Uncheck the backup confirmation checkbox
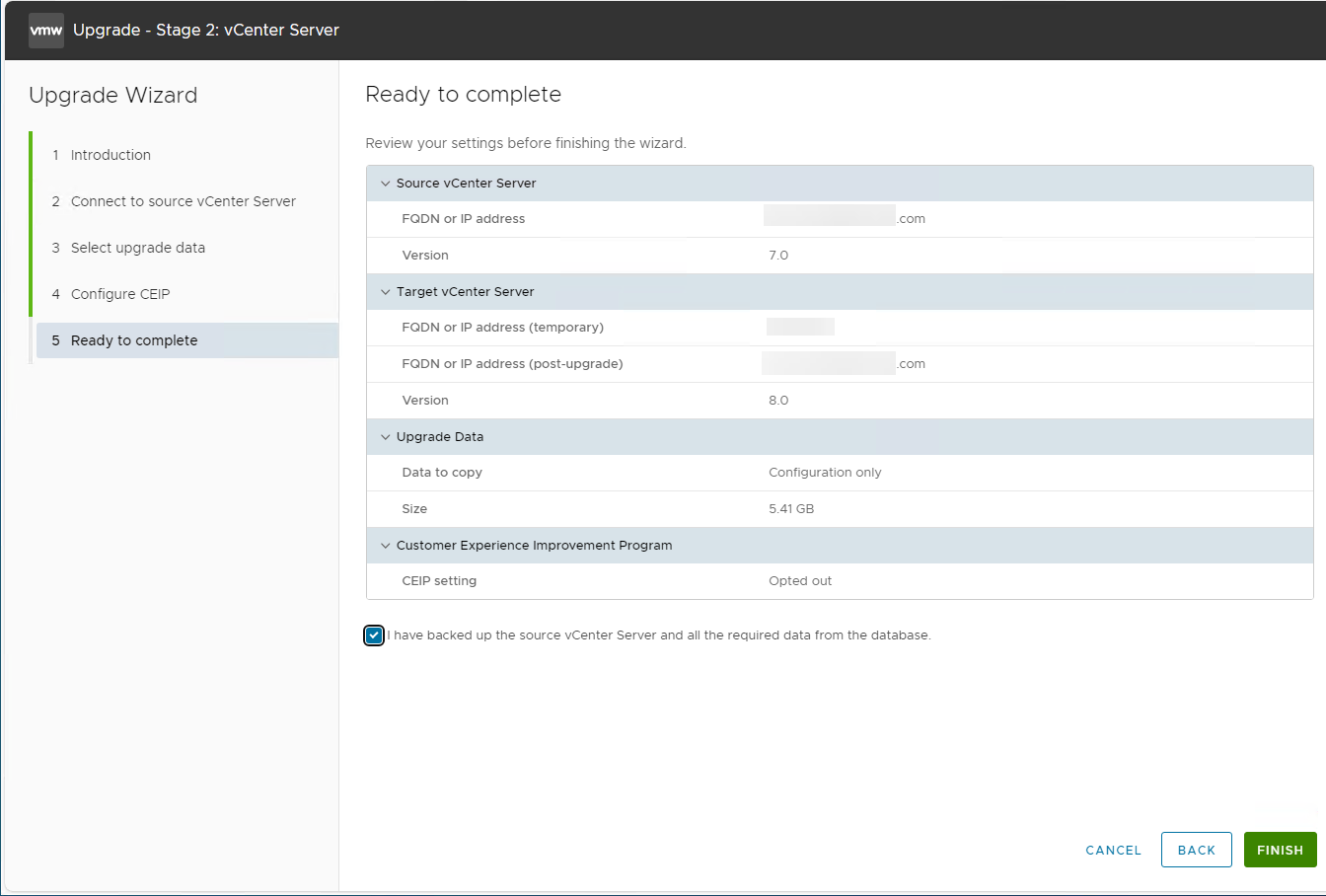Viewport: 1326px width, 896px height. pyautogui.click(x=374, y=635)
